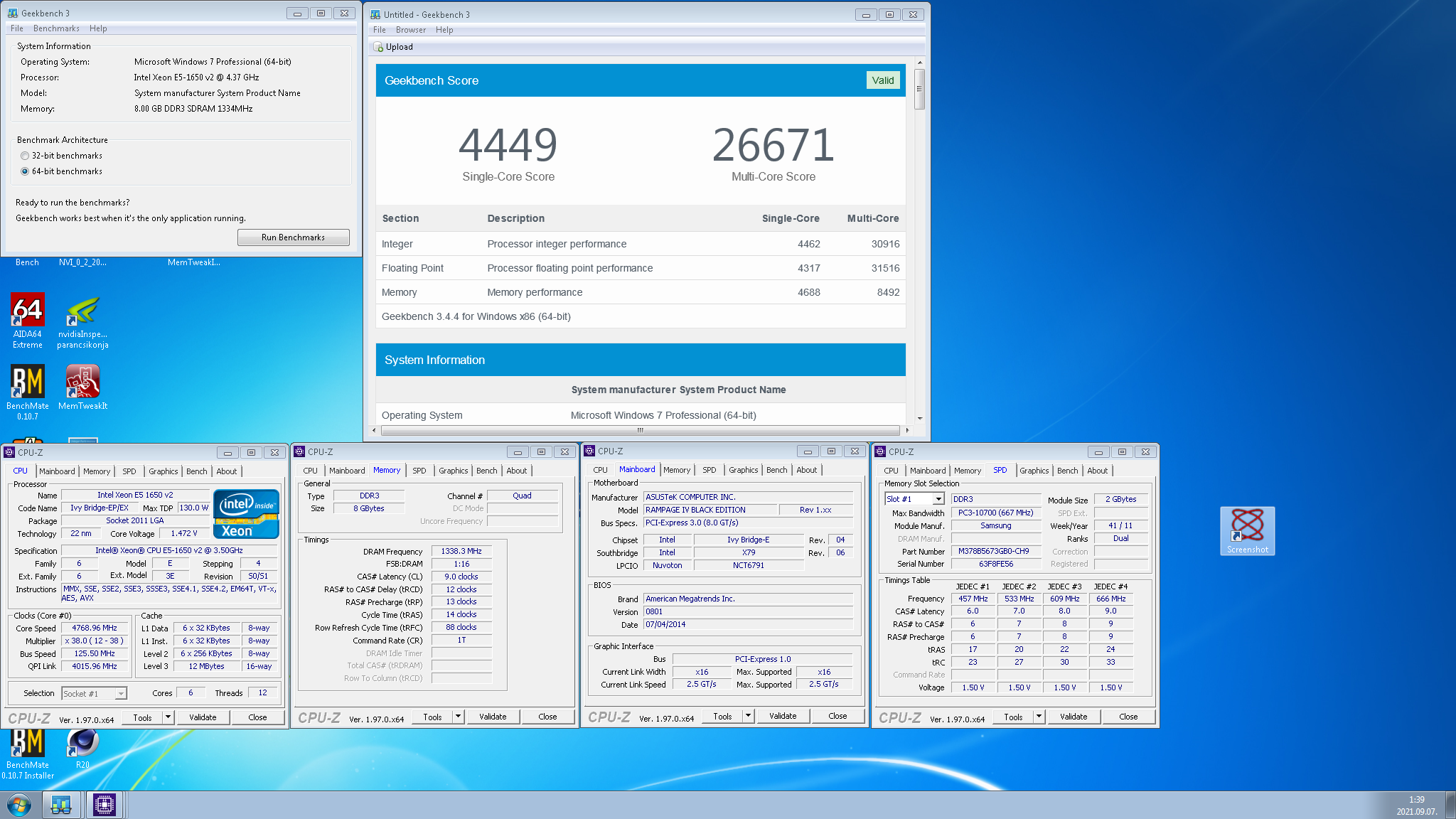Image resolution: width=1456 pixels, height=819 pixels.
Task: Open the Help menu in Geekbench 3 window
Action: [98, 28]
